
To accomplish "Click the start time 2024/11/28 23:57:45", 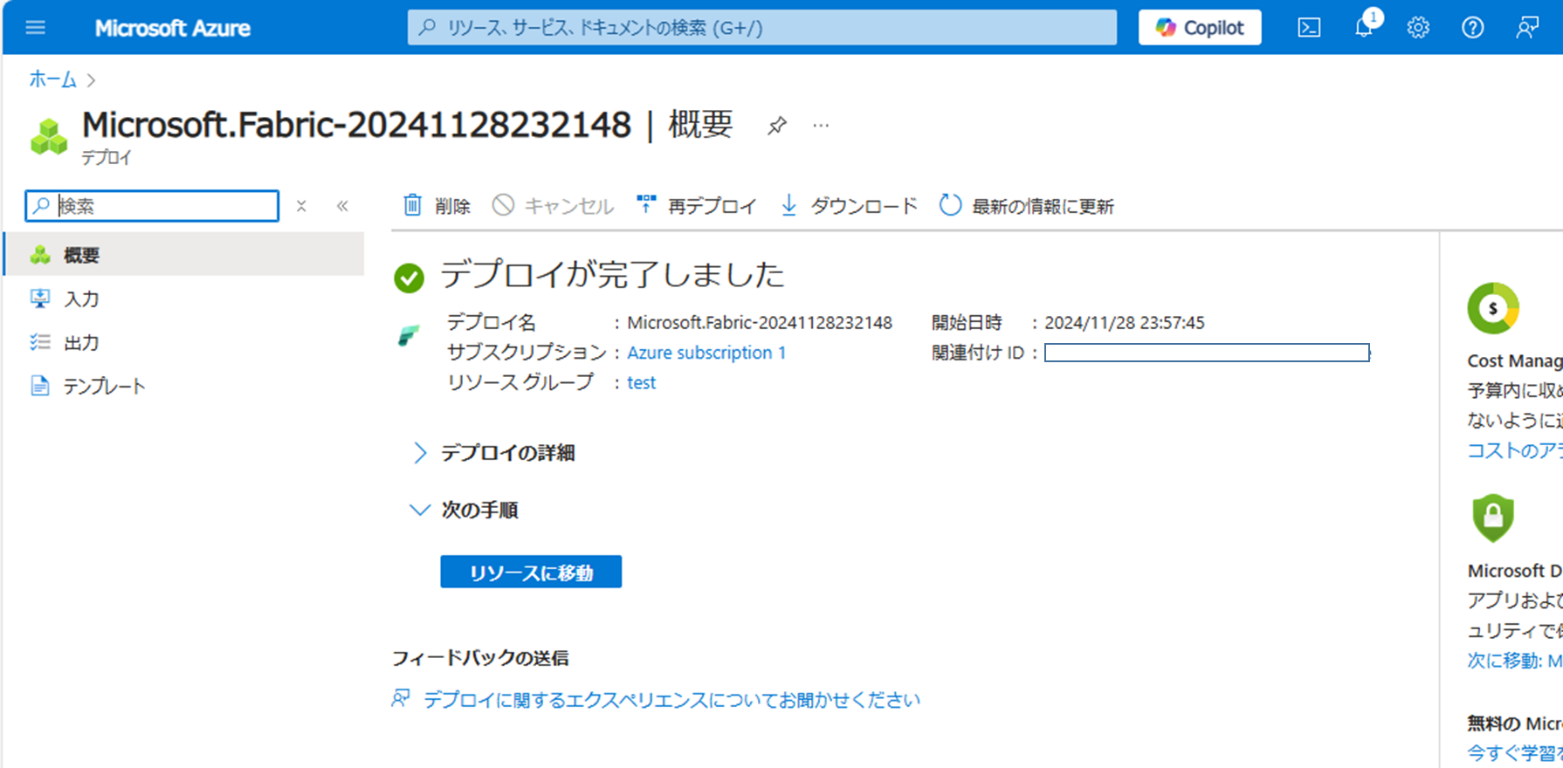I will (1125, 323).
